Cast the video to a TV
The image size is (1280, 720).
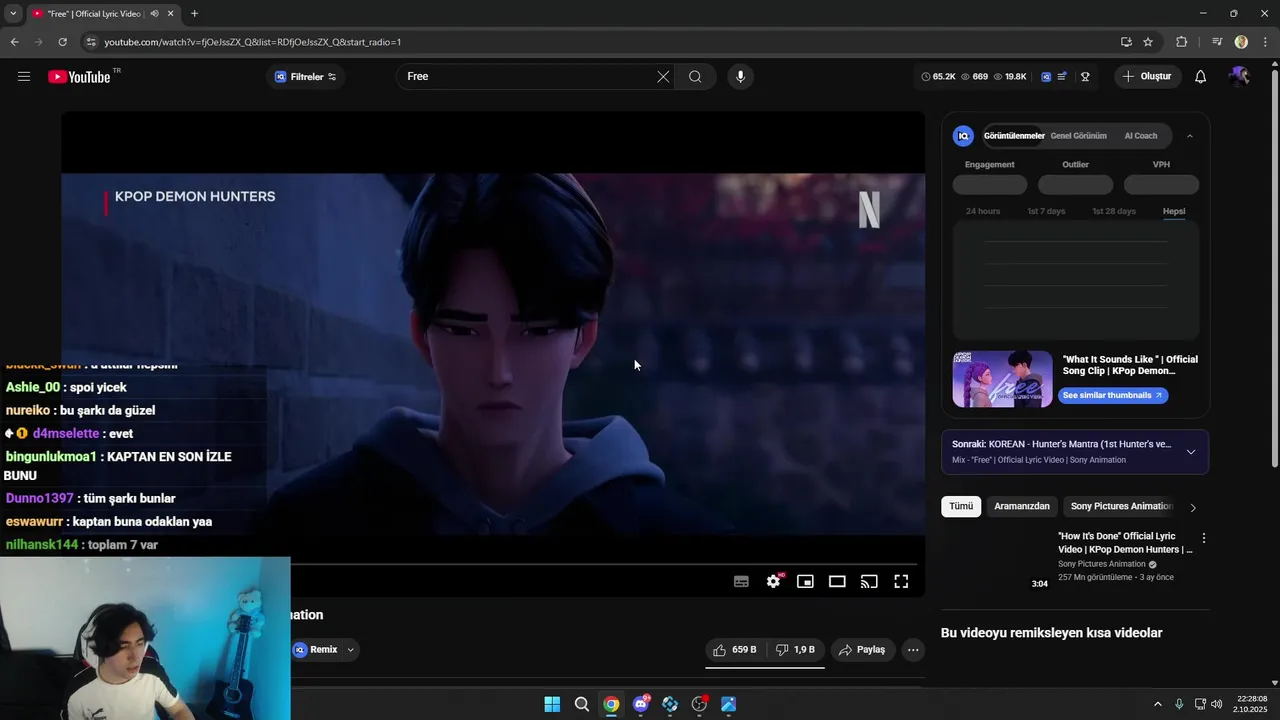[869, 581]
